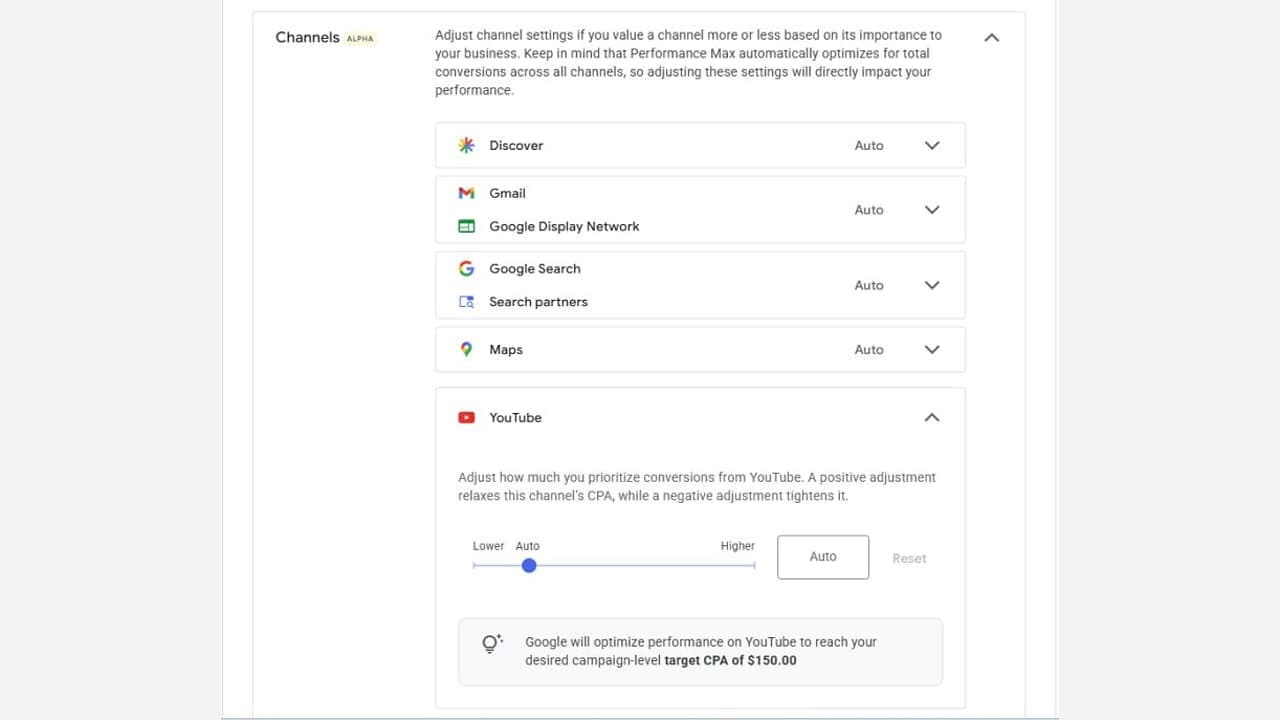Viewport: 1280px width, 720px height.
Task: Click the lightbulb tip icon
Action: click(491, 644)
